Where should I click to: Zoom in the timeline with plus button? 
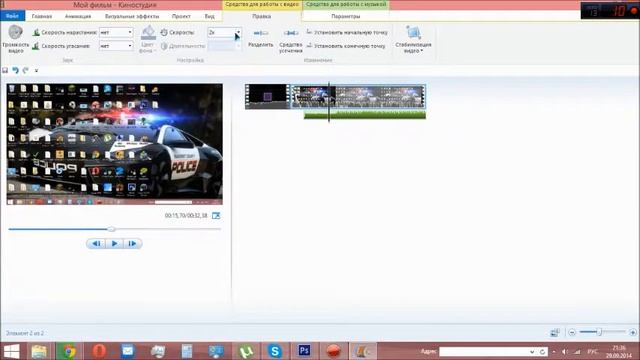(633, 332)
